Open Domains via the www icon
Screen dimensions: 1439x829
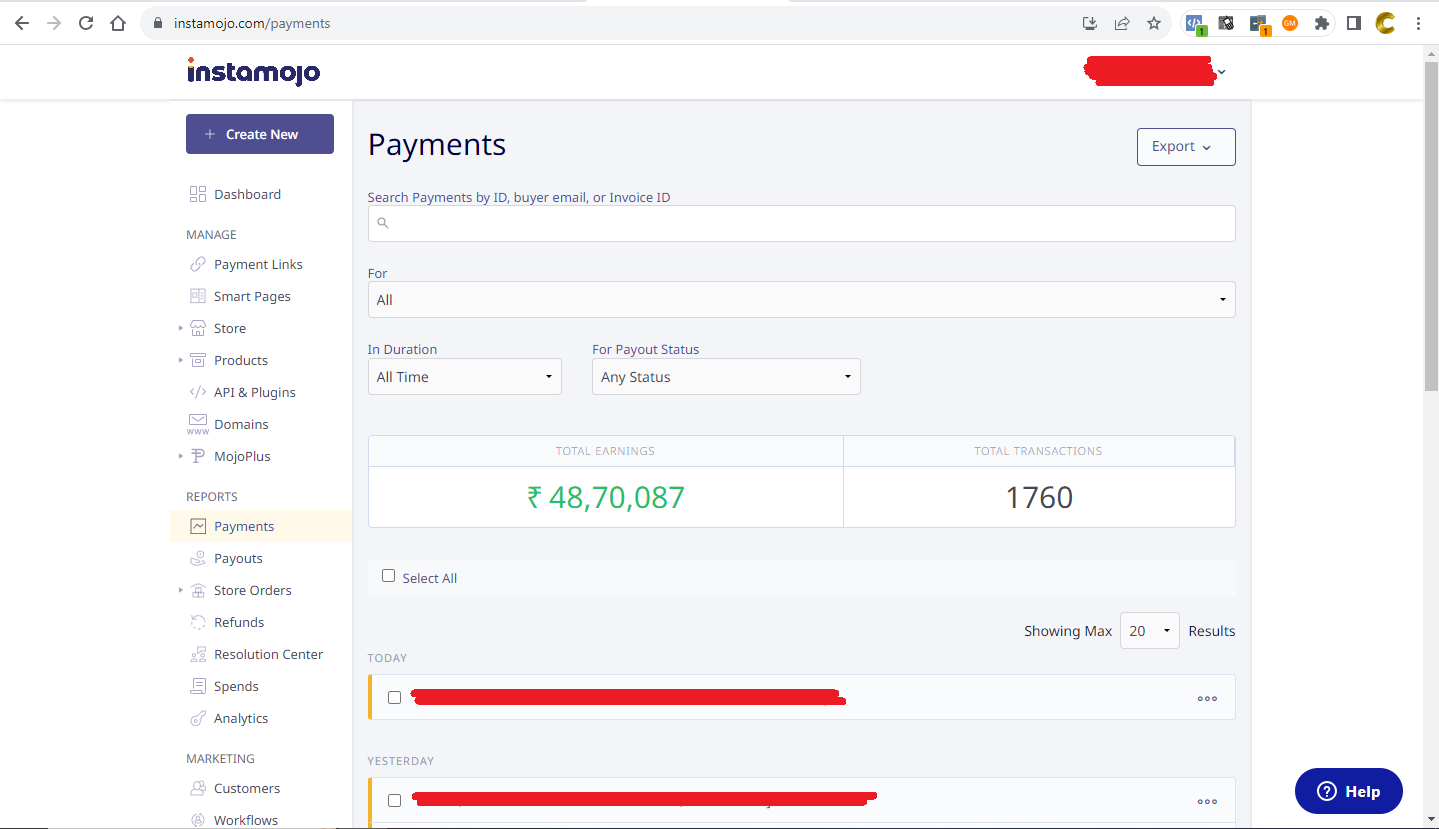pyautogui.click(x=197, y=424)
